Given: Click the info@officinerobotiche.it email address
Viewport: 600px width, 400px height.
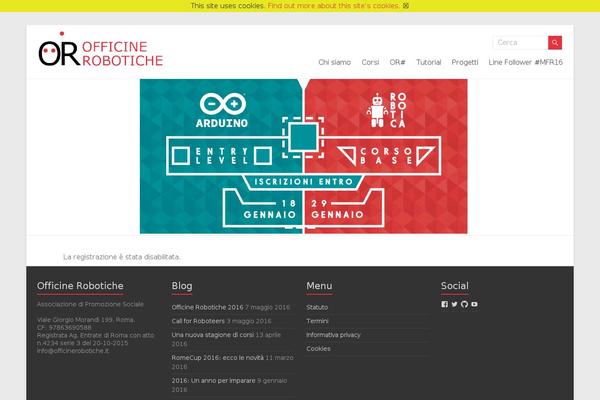Looking at the screenshot, I should (x=73, y=351).
